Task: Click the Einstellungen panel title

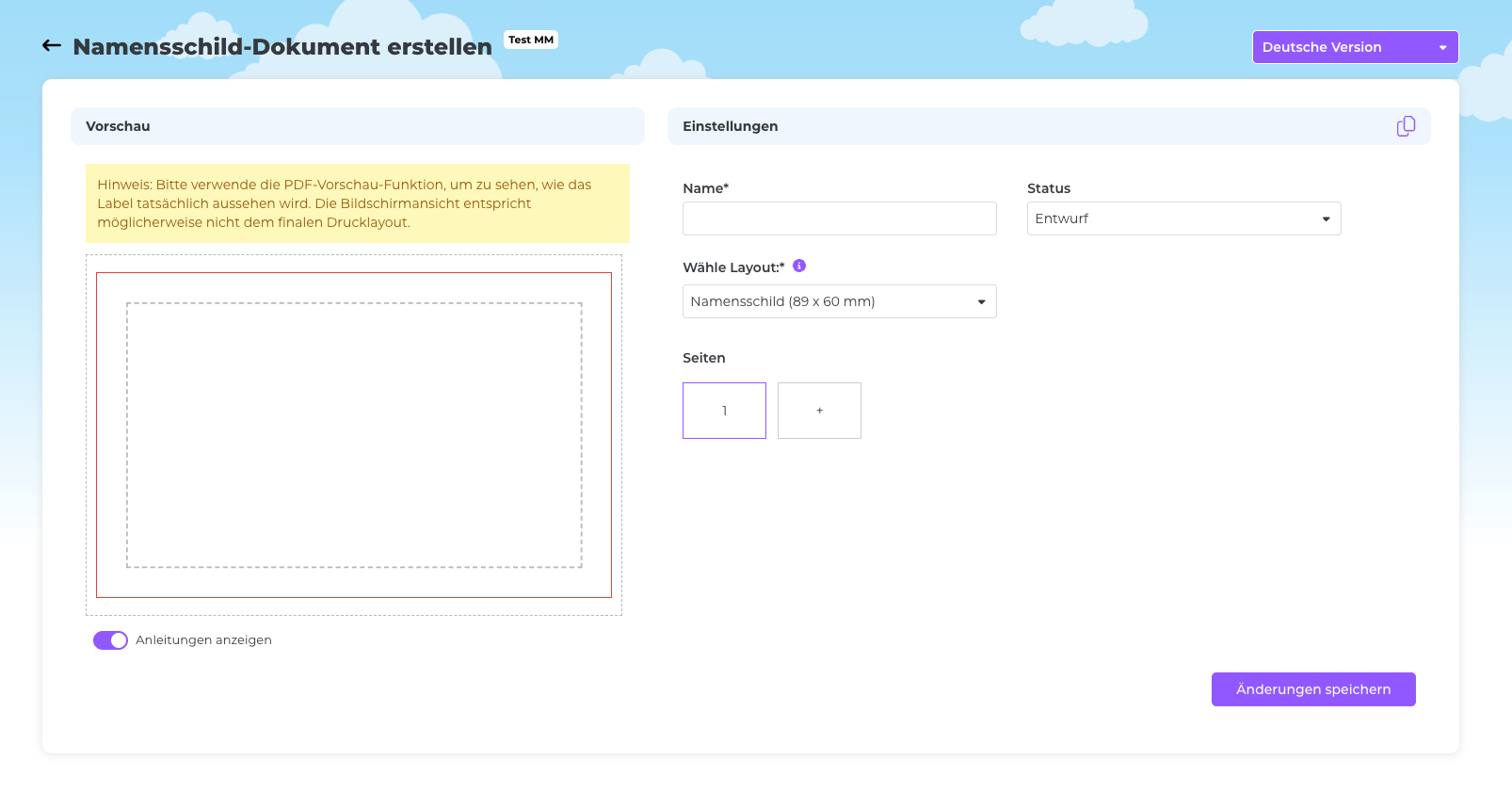Action: coord(731,126)
